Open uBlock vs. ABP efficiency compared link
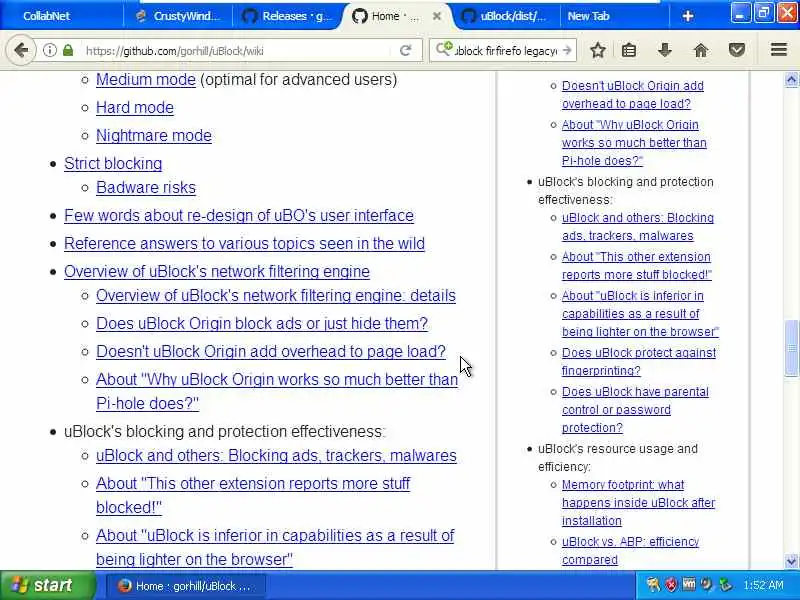 [630, 551]
